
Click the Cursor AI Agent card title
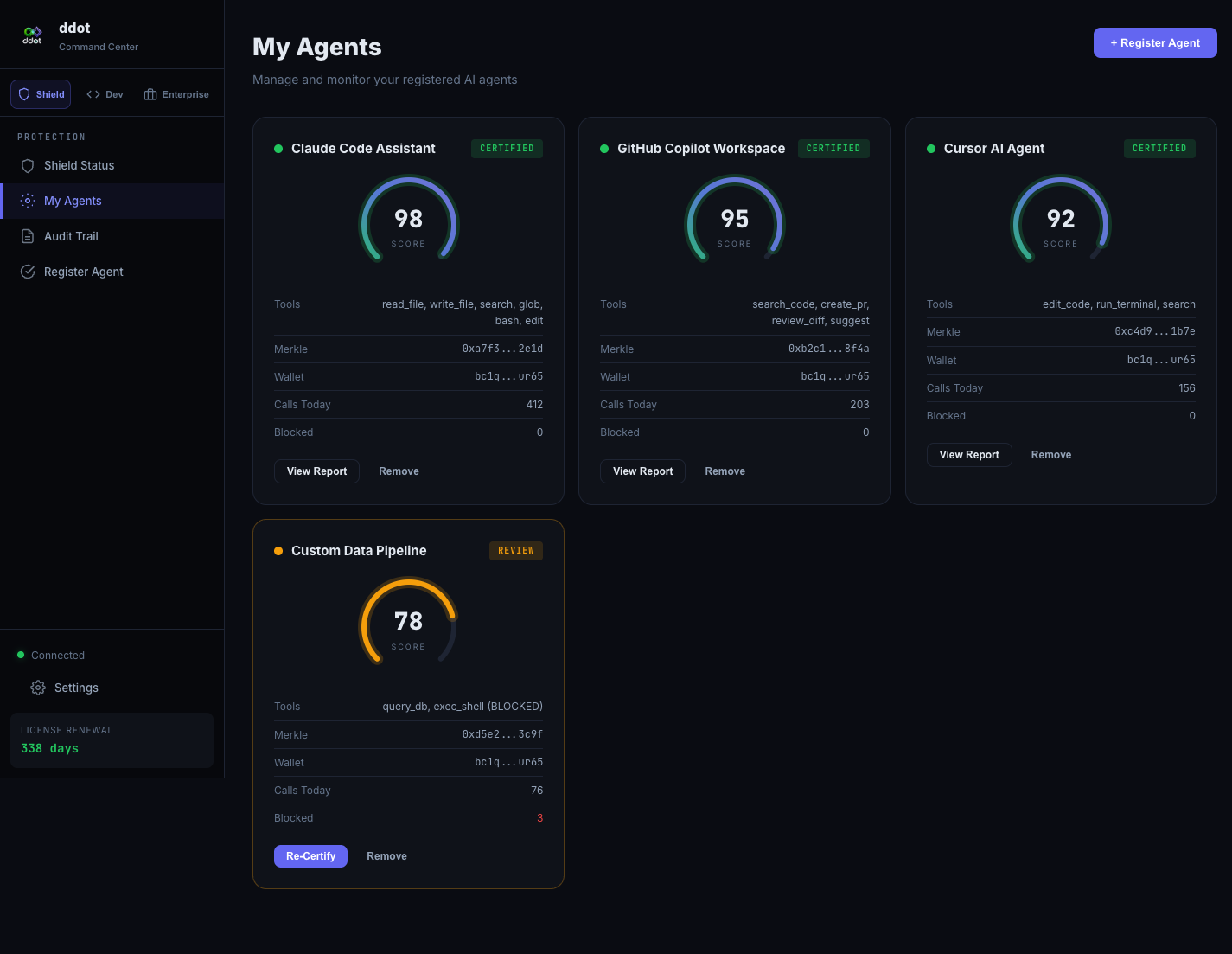coord(994,149)
